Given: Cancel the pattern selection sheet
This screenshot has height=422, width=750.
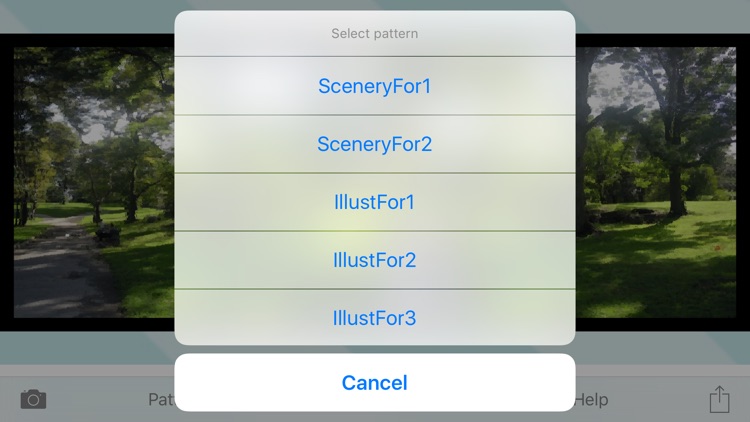Looking at the screenshot, I should (x=375, y=382).
